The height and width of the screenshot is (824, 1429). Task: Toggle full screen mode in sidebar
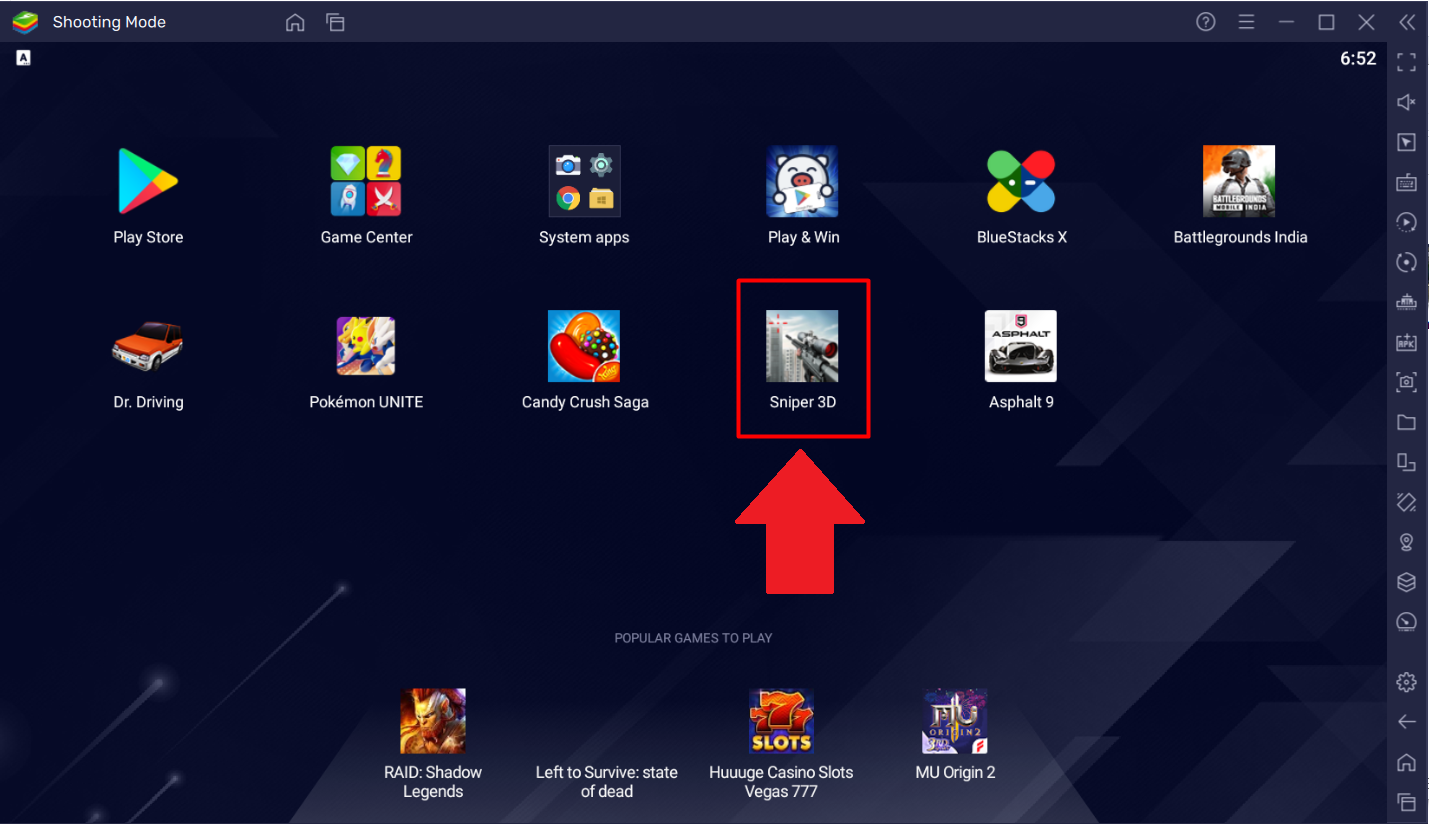coord(1406,62)
